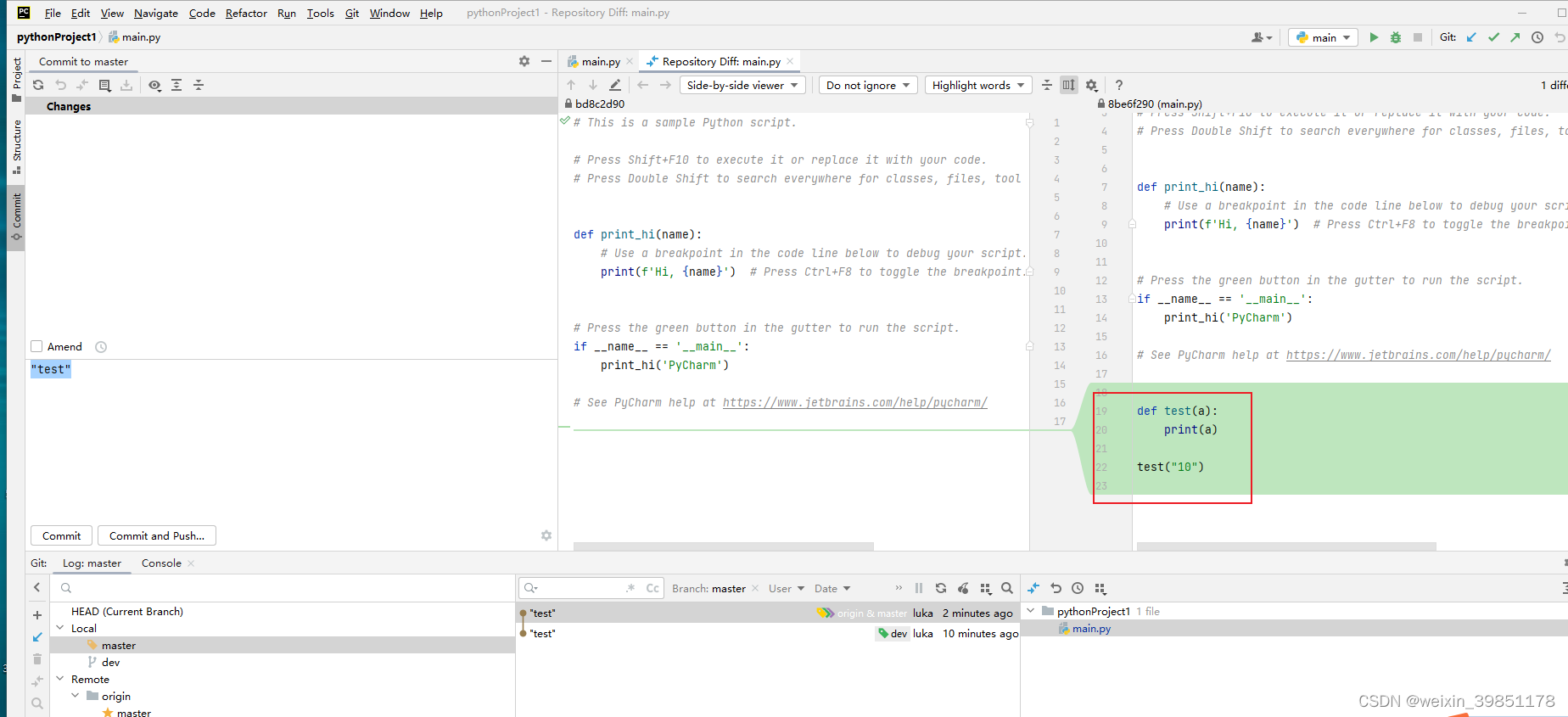Collapse unchanged fragments in diff viewer
The width and height of the screenshot is (1568, 717).
[x=1047, y=85]
